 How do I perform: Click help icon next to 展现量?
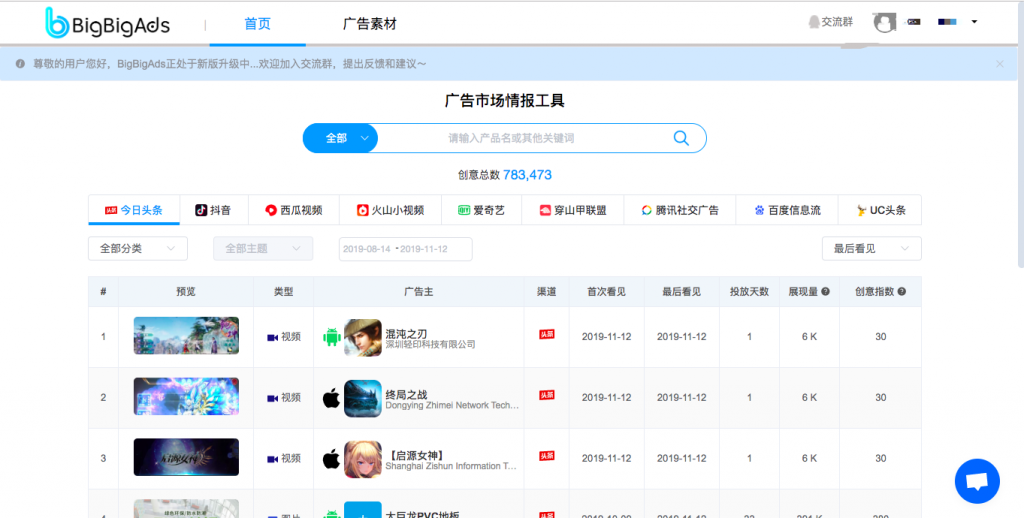tap(825, 292)
